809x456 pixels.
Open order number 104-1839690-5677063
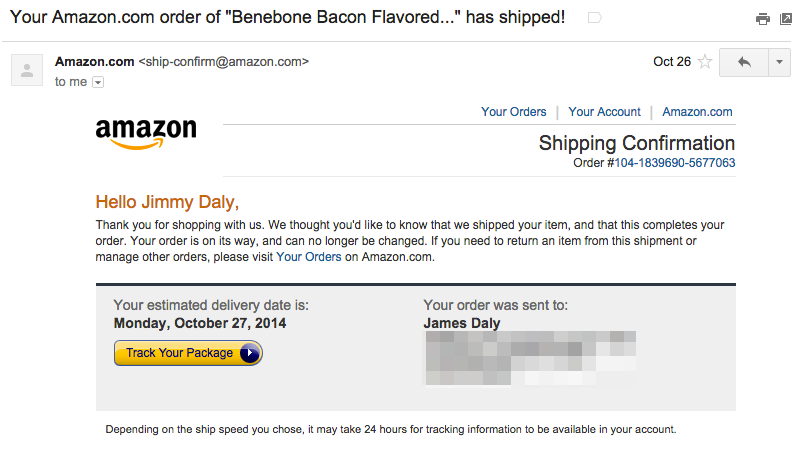(674, 163)
